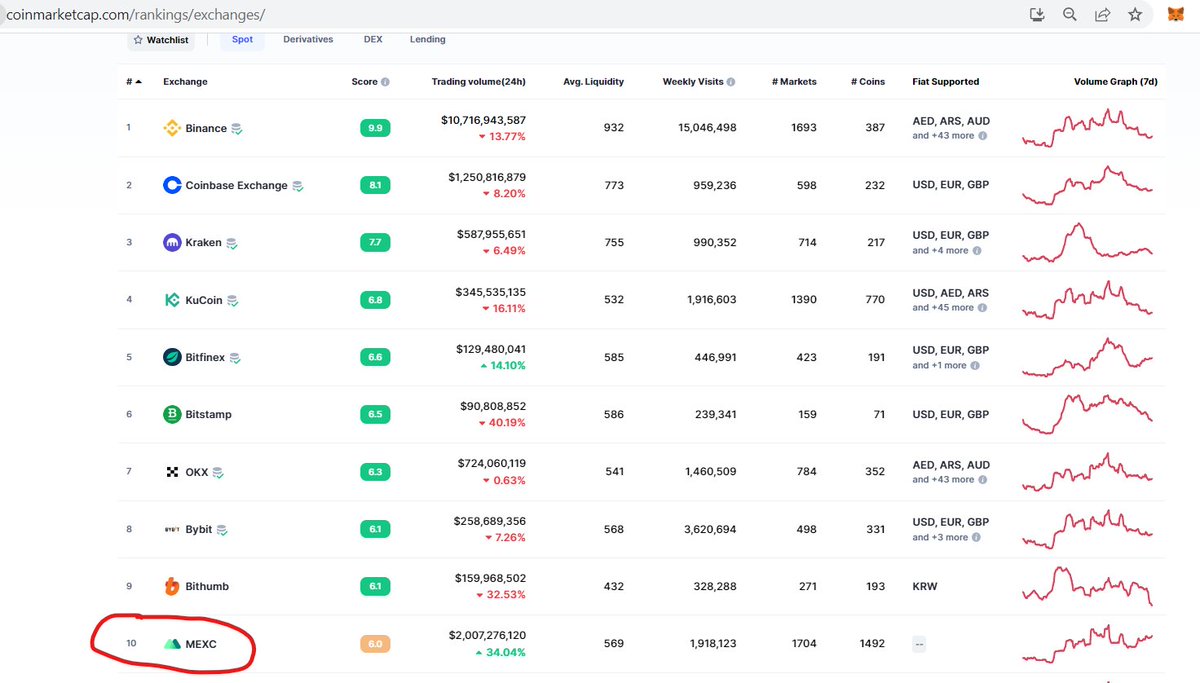Click the proof-of-reserves badge beside Coinbase Exchange
This screenshot has width=1200, height=683.
click(x=298, y=186)
